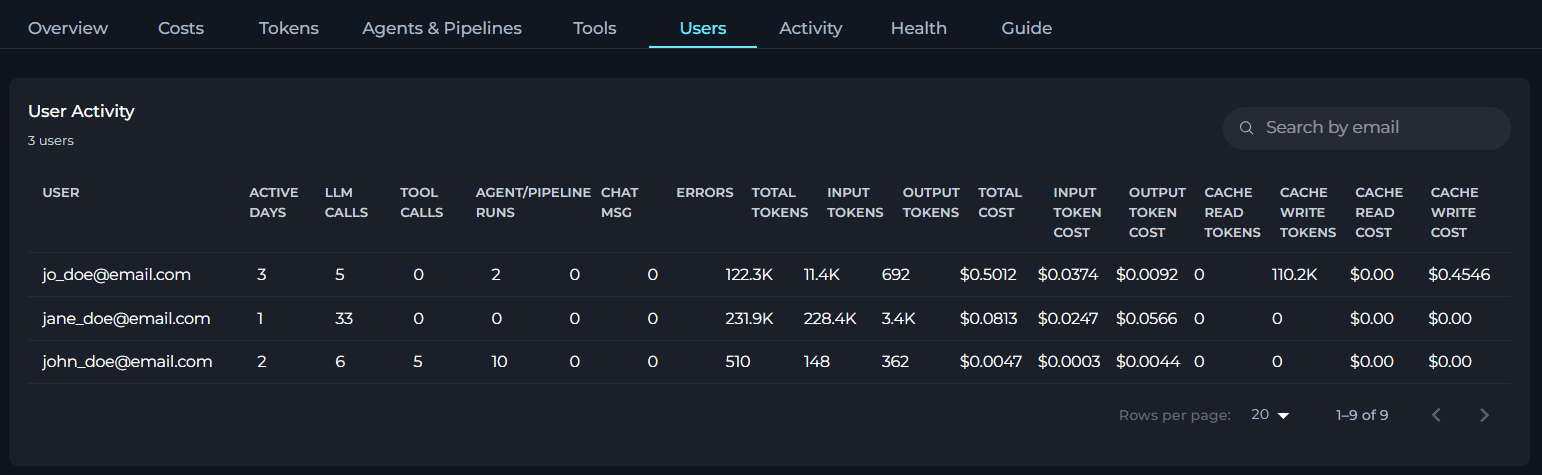Sort by CACHE WRITE COST header
Viewport: 1542px width, 475px height.
tap(1455, 212)
